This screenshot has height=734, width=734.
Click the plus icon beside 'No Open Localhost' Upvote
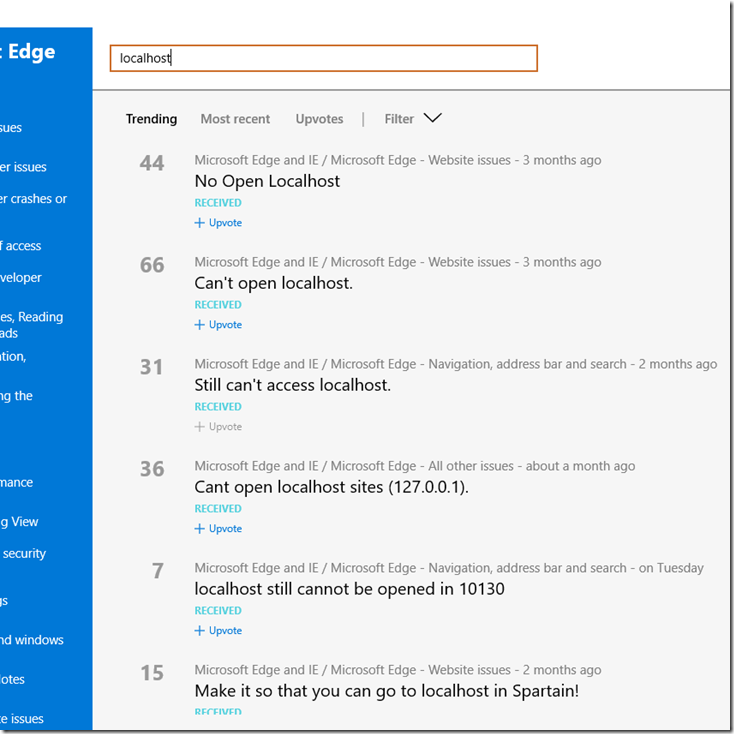click(x=199, y=223)
